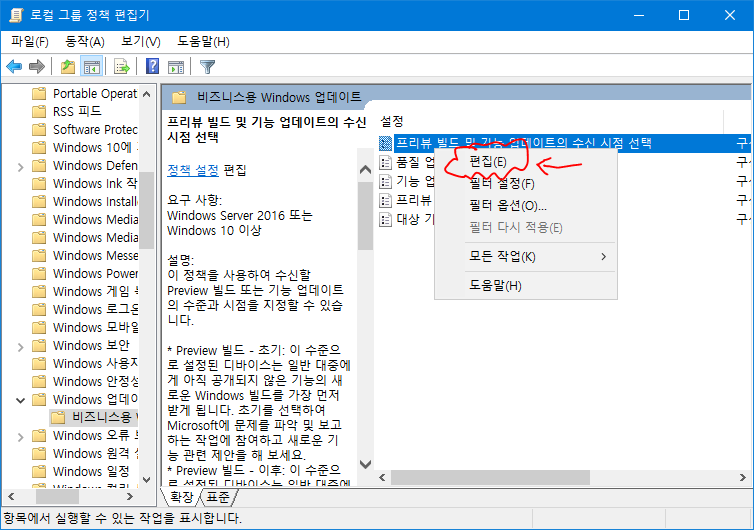Screen dimensions: 754x530
Task: Click the Forward arrow toolbar icon
Action: pos(37,66)
